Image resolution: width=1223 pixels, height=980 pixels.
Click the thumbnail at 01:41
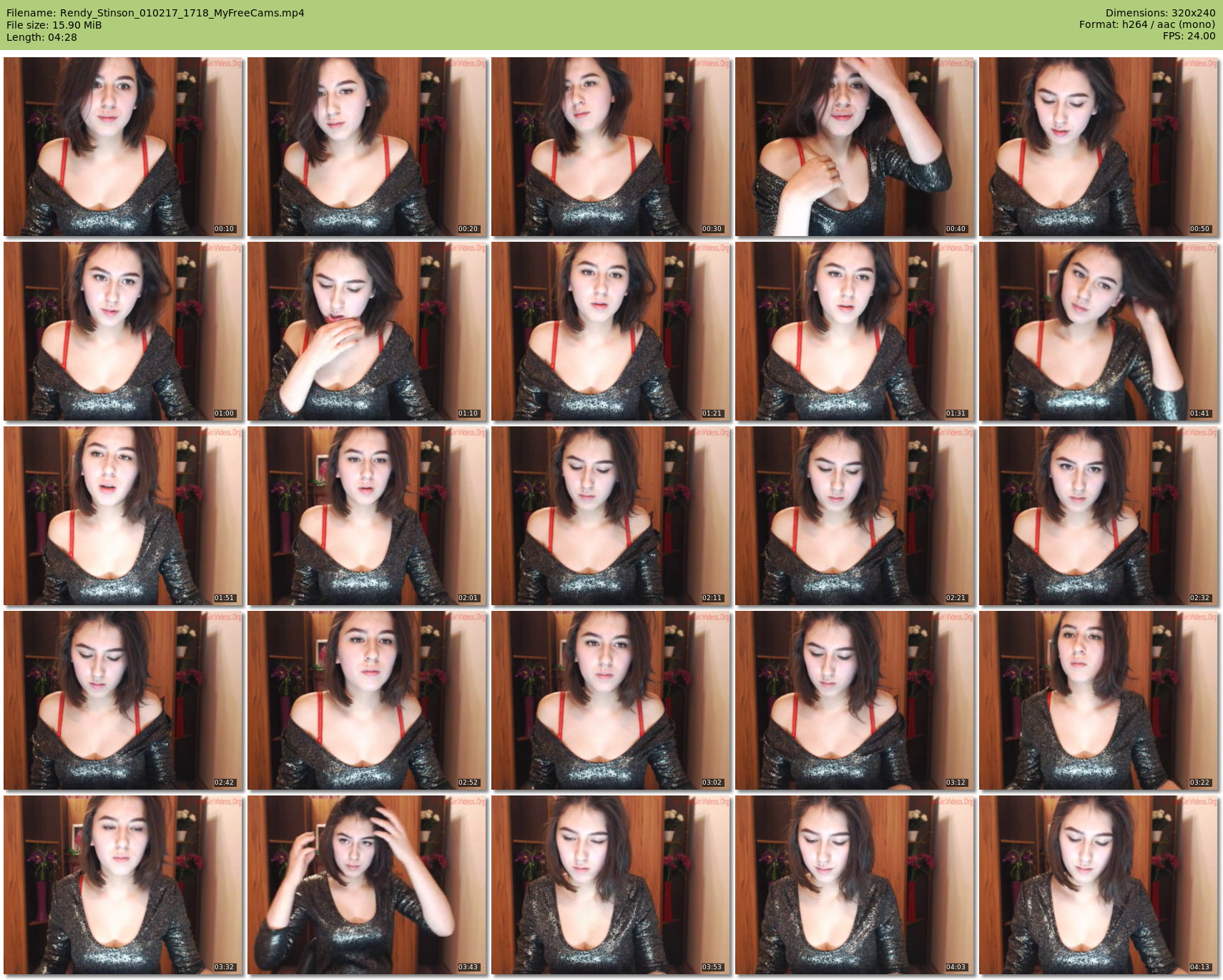[x=1099, y=331]
